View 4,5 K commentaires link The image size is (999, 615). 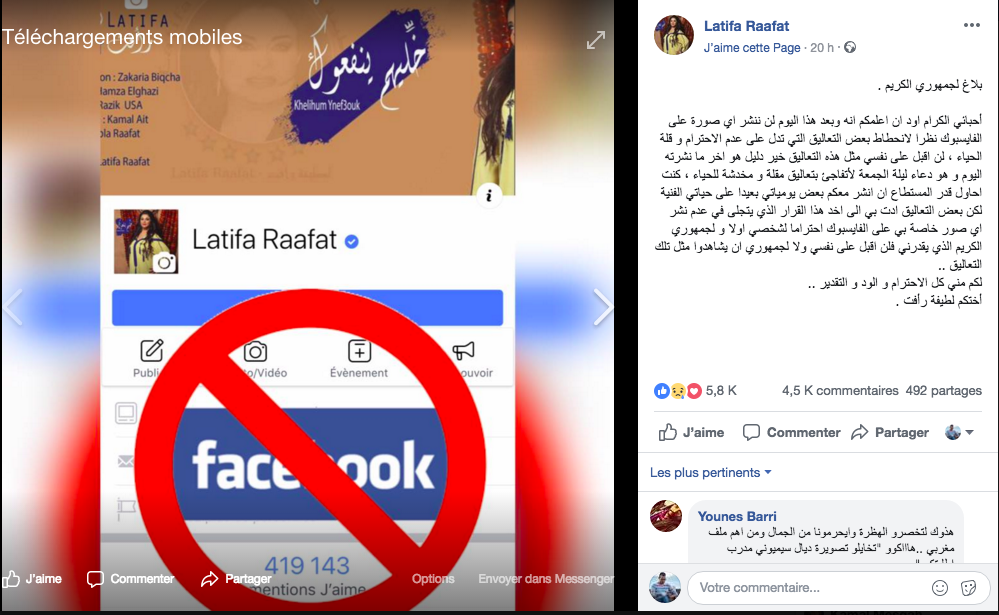[840, 390]
